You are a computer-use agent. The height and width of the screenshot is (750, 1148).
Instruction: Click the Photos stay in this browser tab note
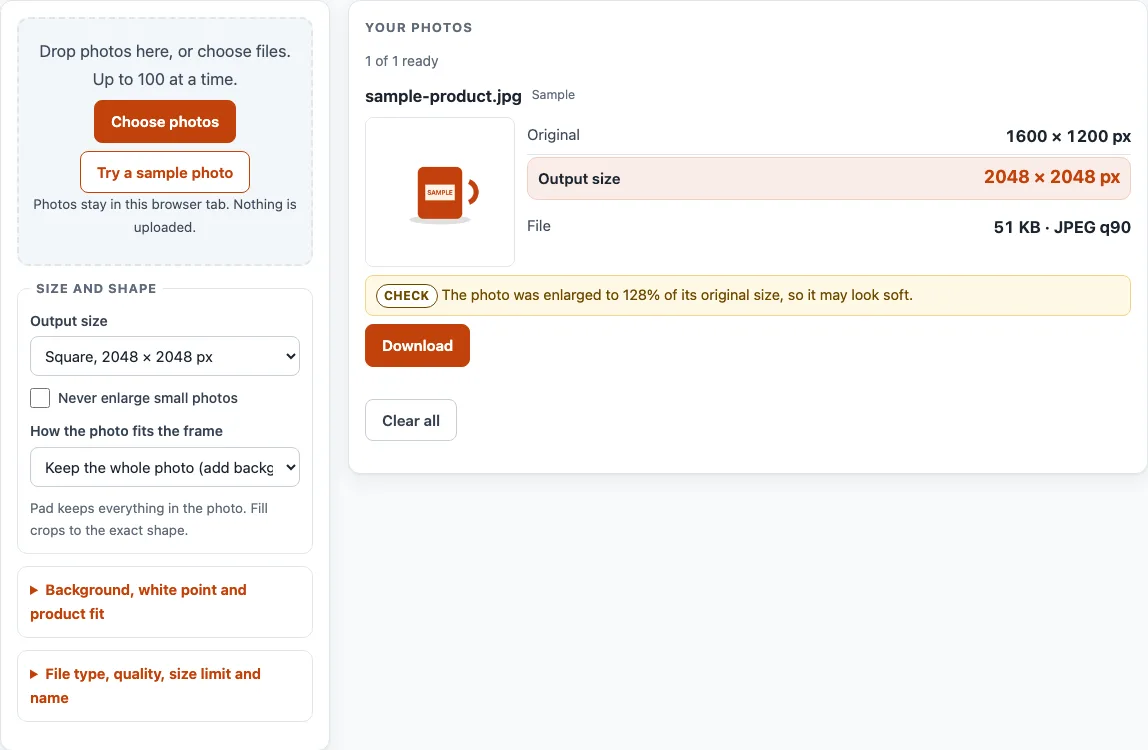165,215
